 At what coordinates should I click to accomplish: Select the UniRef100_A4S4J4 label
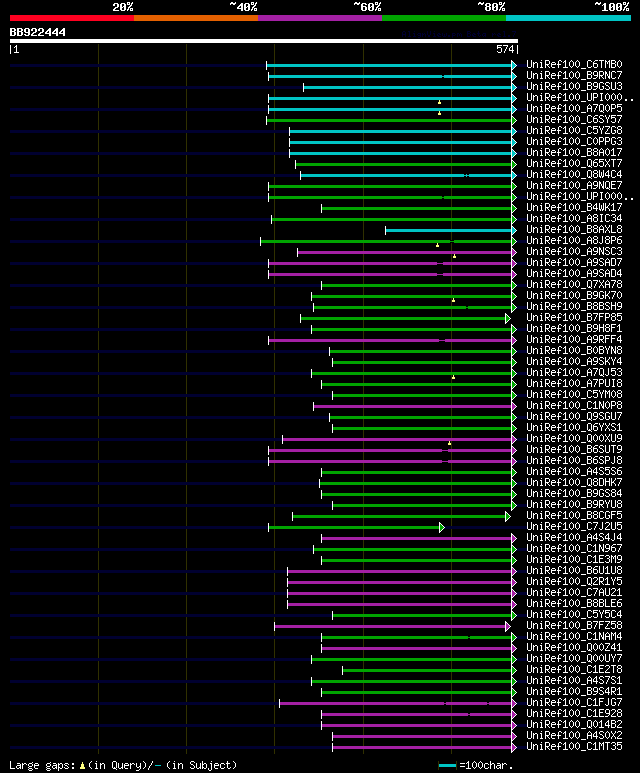point(574,538)
